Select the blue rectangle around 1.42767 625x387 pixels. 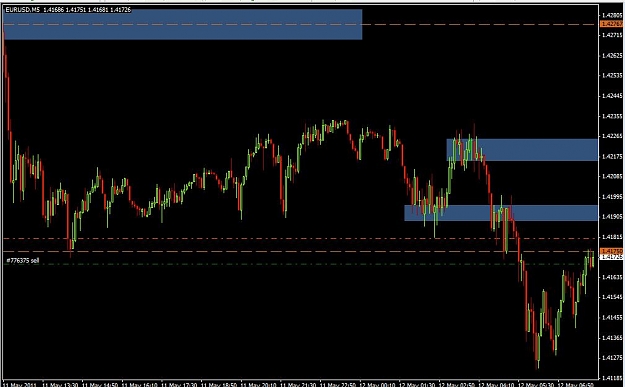click(183, 24)
